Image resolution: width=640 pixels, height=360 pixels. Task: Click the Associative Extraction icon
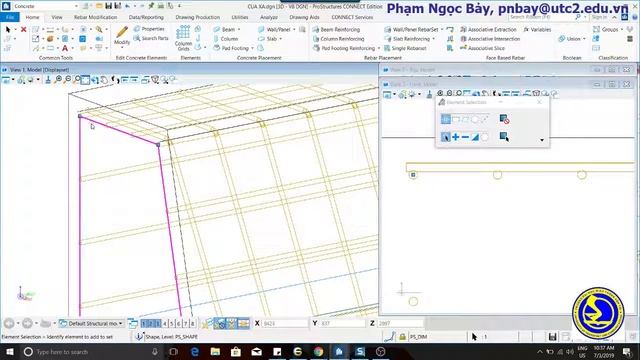tap(463, 29)
